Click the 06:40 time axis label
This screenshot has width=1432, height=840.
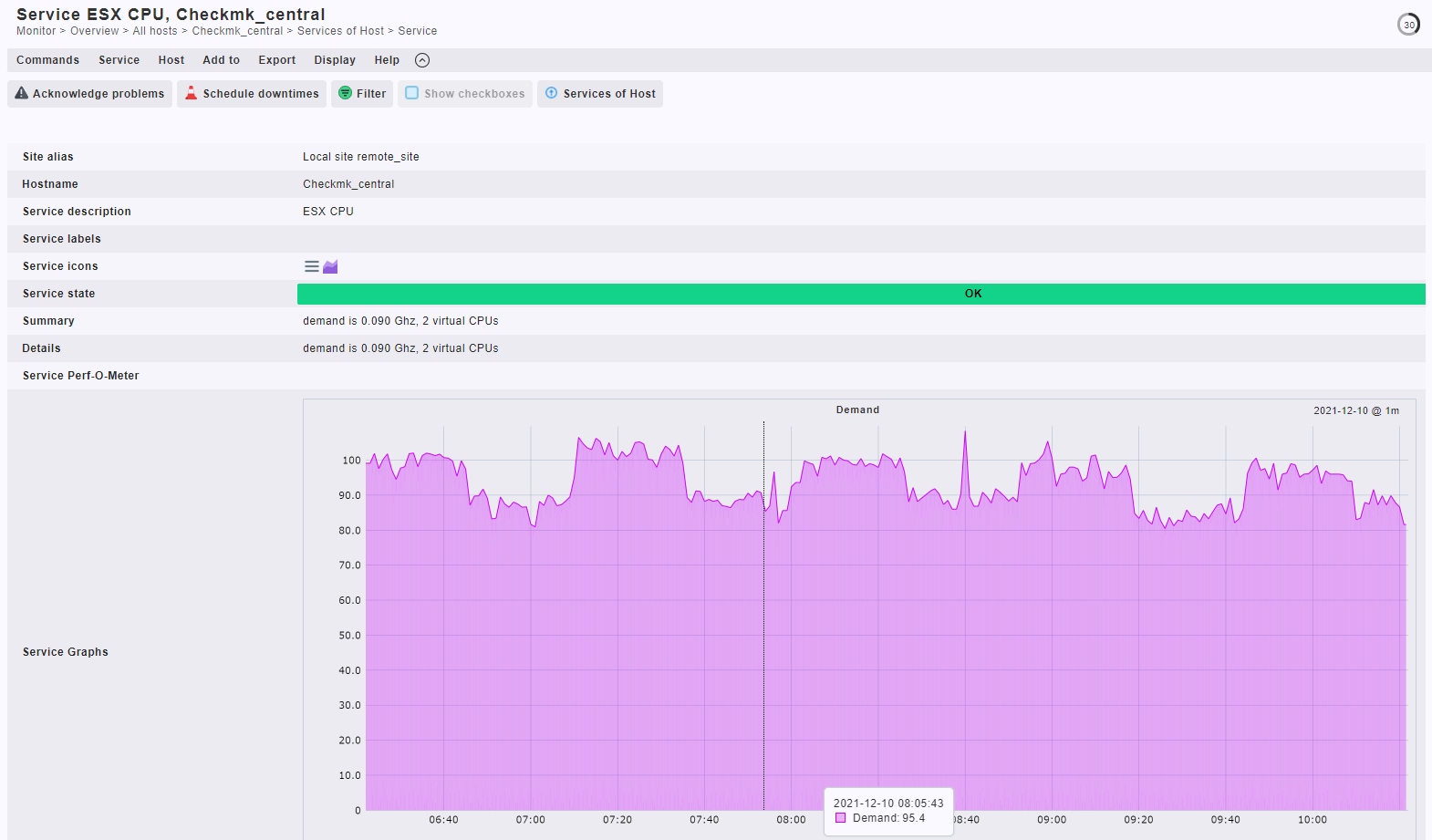coord(444,820)
